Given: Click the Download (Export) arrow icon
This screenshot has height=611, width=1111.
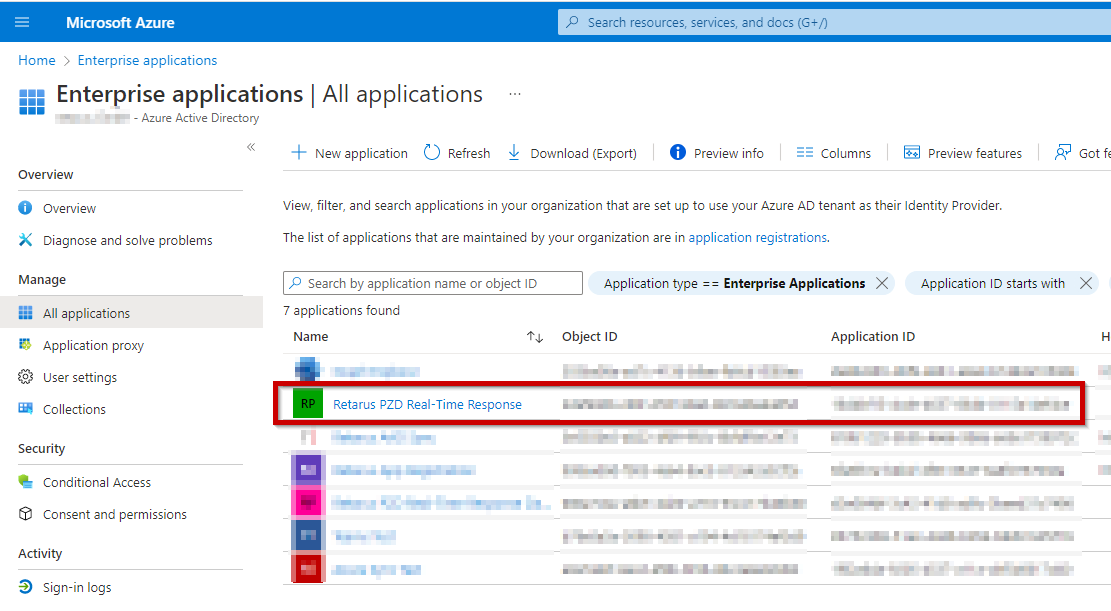Looking at the screenshot, I should [x=514, y=153].
